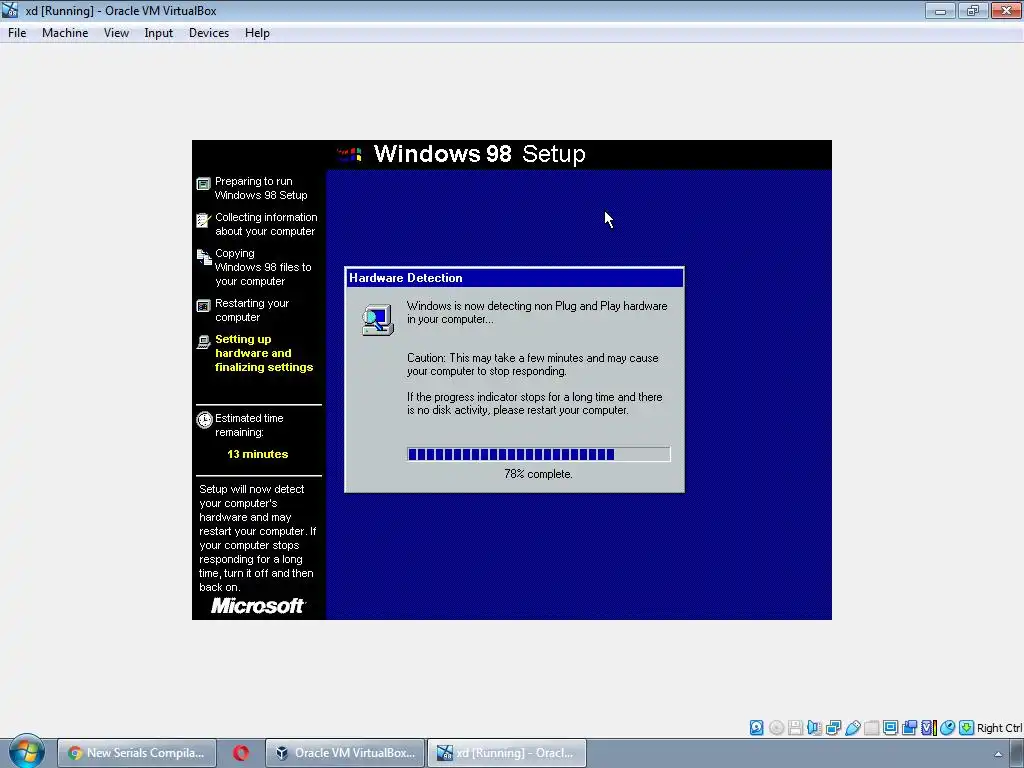Click the floppy disk status icon

click(795, 728)
